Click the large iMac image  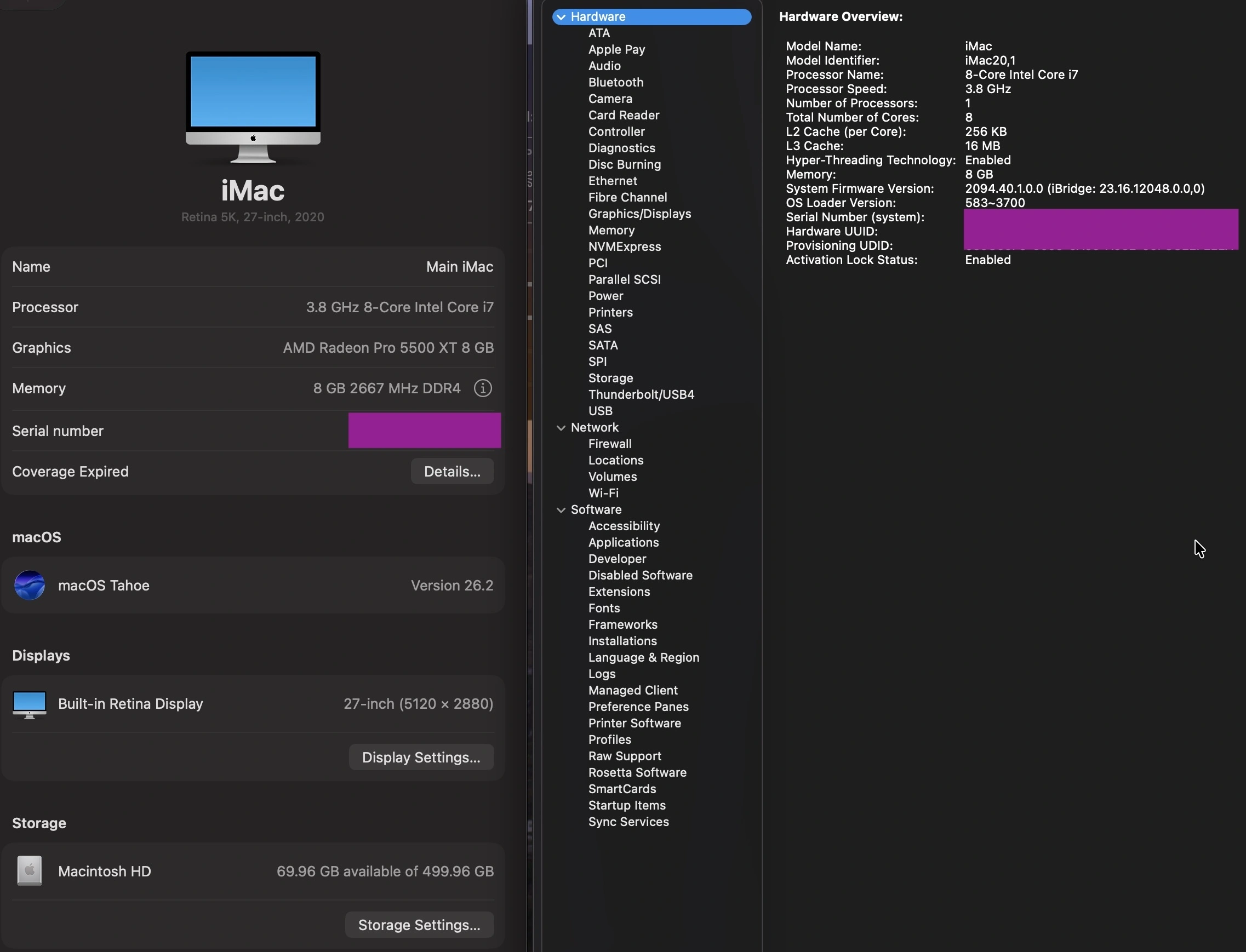coord(253,106)
